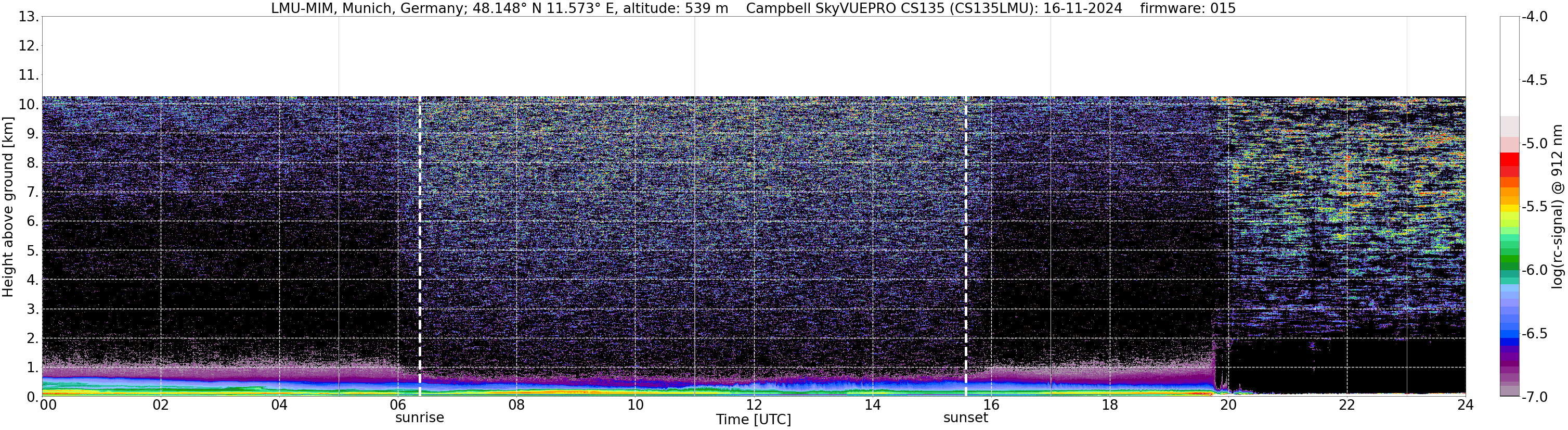Click the colorbar label 'log(rc-signal) @ 912 nm'
This screenshot has height=430, width=1568.
pos(1557,207)
